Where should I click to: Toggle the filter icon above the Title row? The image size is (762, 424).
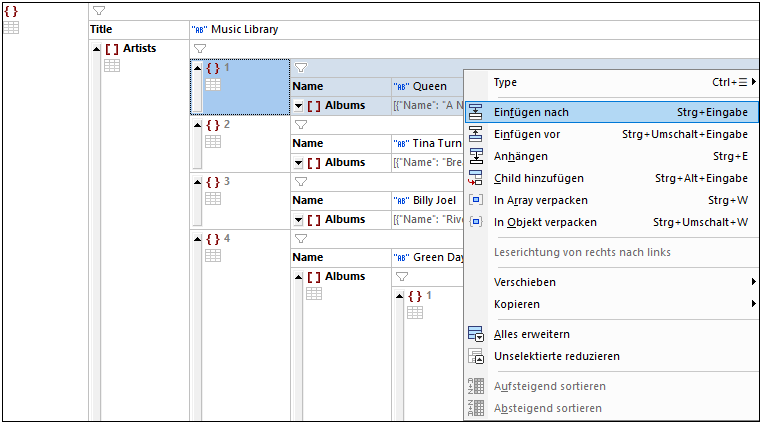(x=99, y=11)
